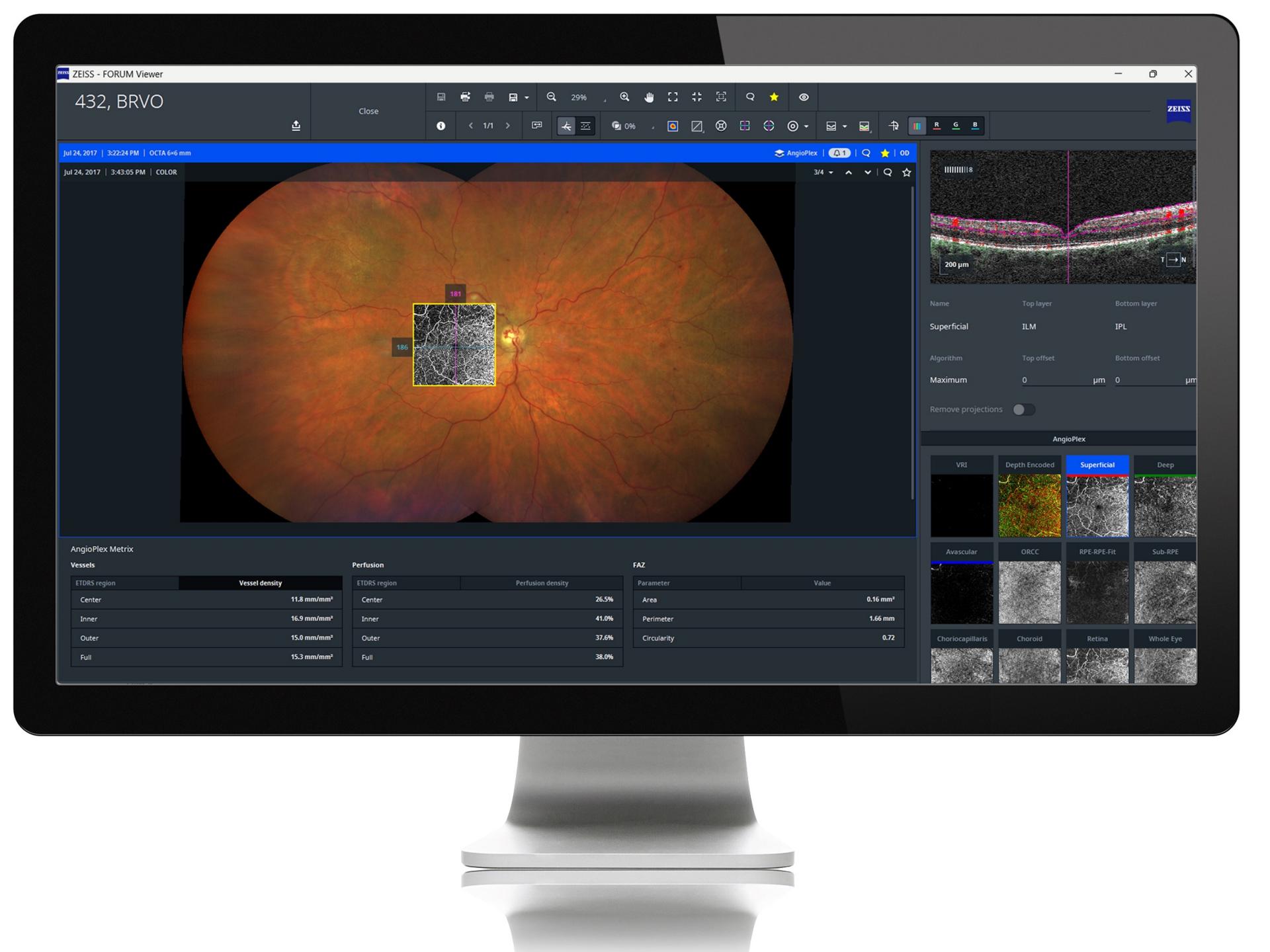The width and height of the screenshot is (1270, 952).
Task: Click the fit-to-screen expand icon
Action: (673, 97)
